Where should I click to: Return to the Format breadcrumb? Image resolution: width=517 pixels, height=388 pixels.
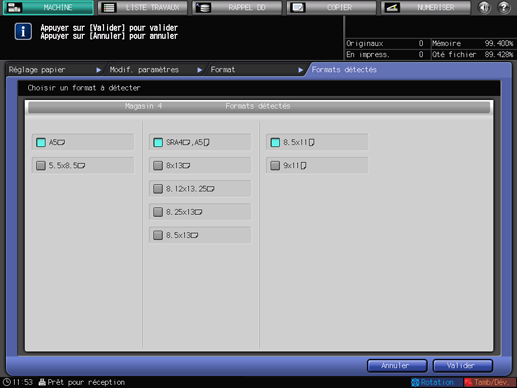223,70
